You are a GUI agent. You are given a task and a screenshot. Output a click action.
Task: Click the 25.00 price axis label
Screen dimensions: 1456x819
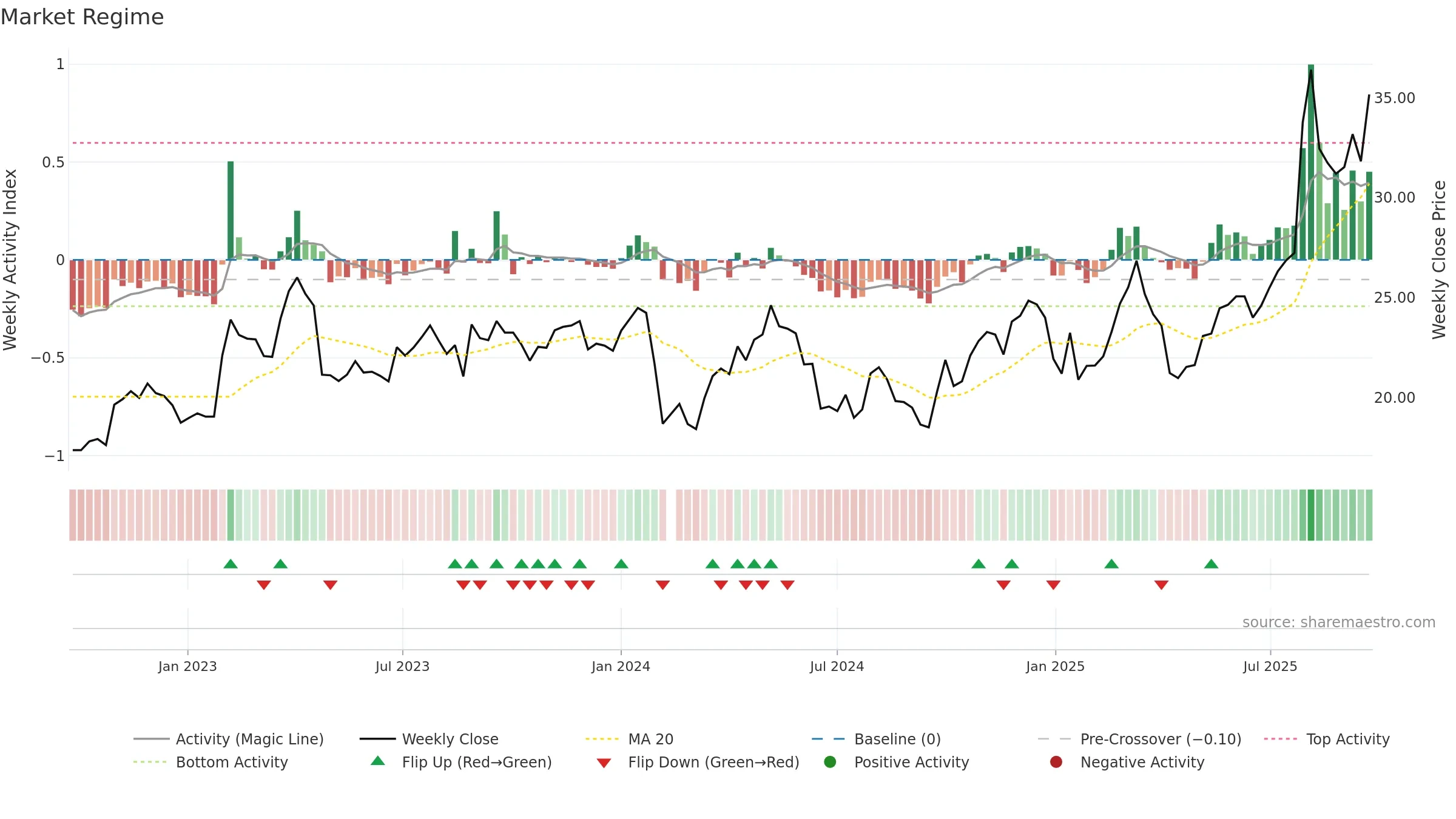pos(1394,297)
